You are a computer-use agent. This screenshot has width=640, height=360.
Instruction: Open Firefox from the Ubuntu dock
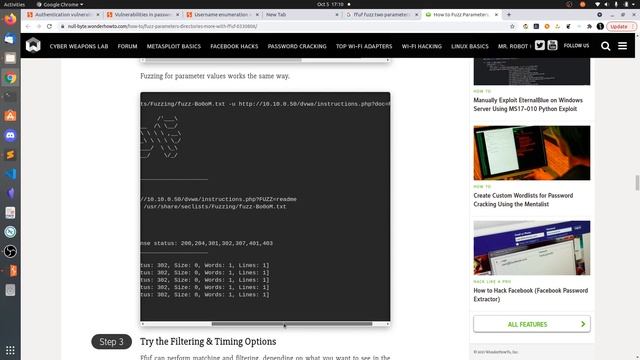pos(10,19)
